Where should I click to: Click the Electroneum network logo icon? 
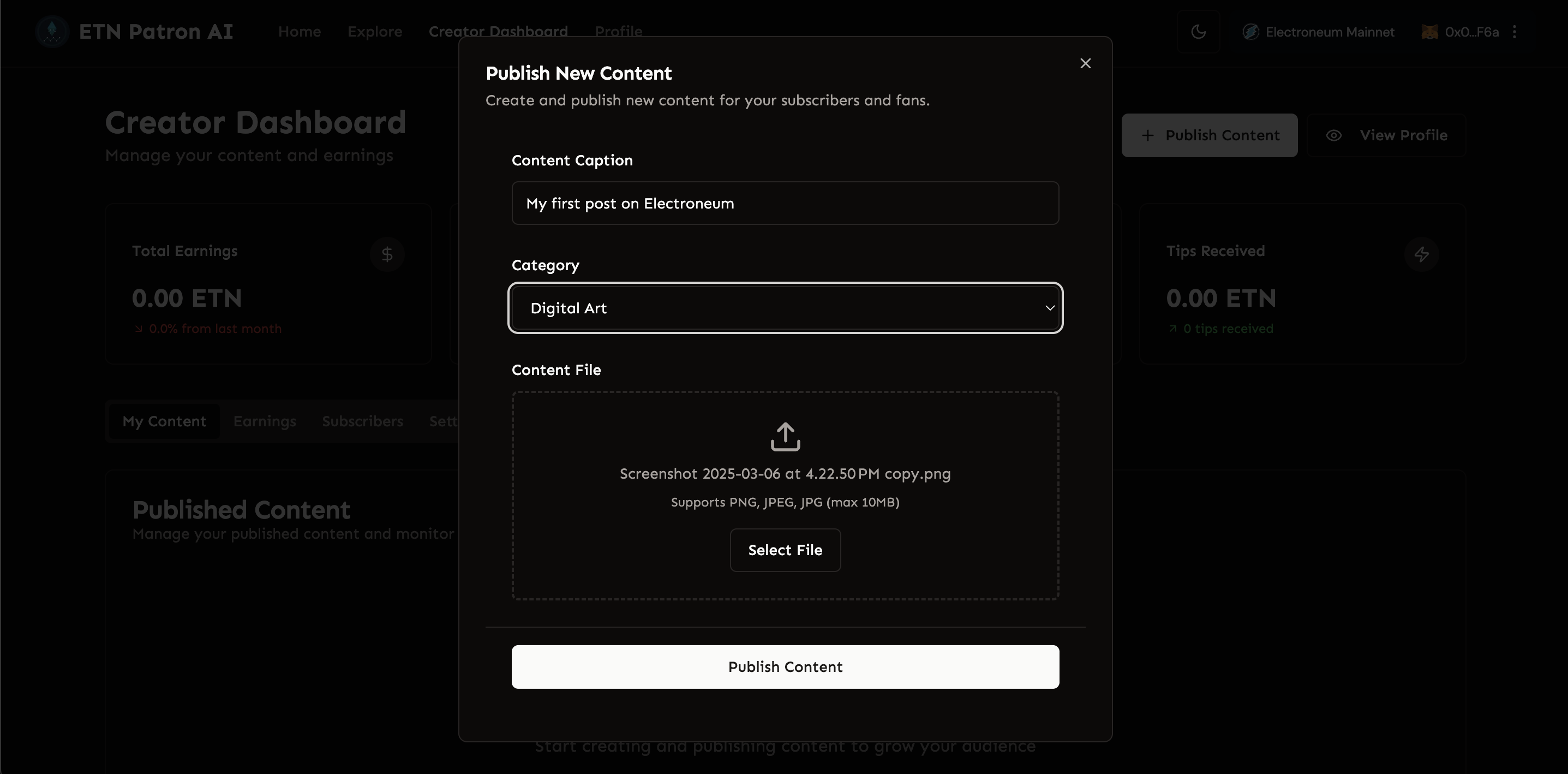click(x=1250, y=32)
